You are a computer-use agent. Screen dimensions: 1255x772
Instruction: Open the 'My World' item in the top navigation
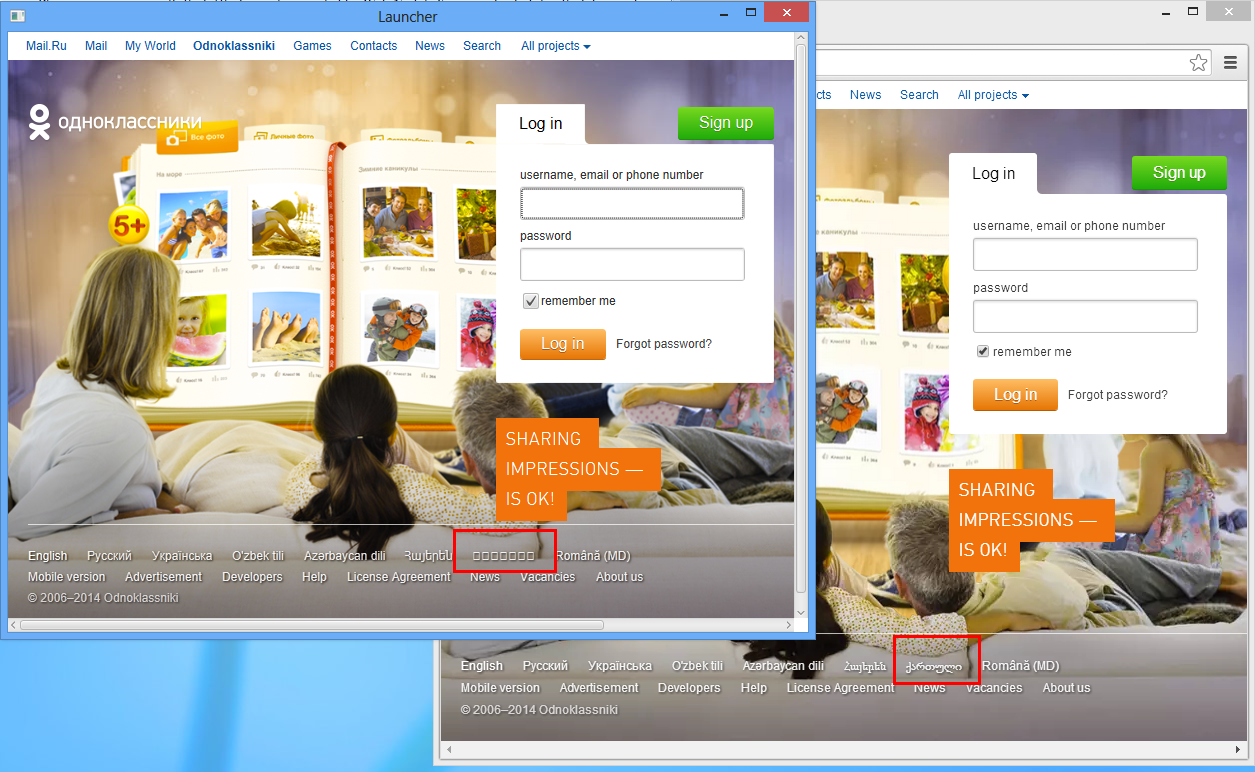150,46
